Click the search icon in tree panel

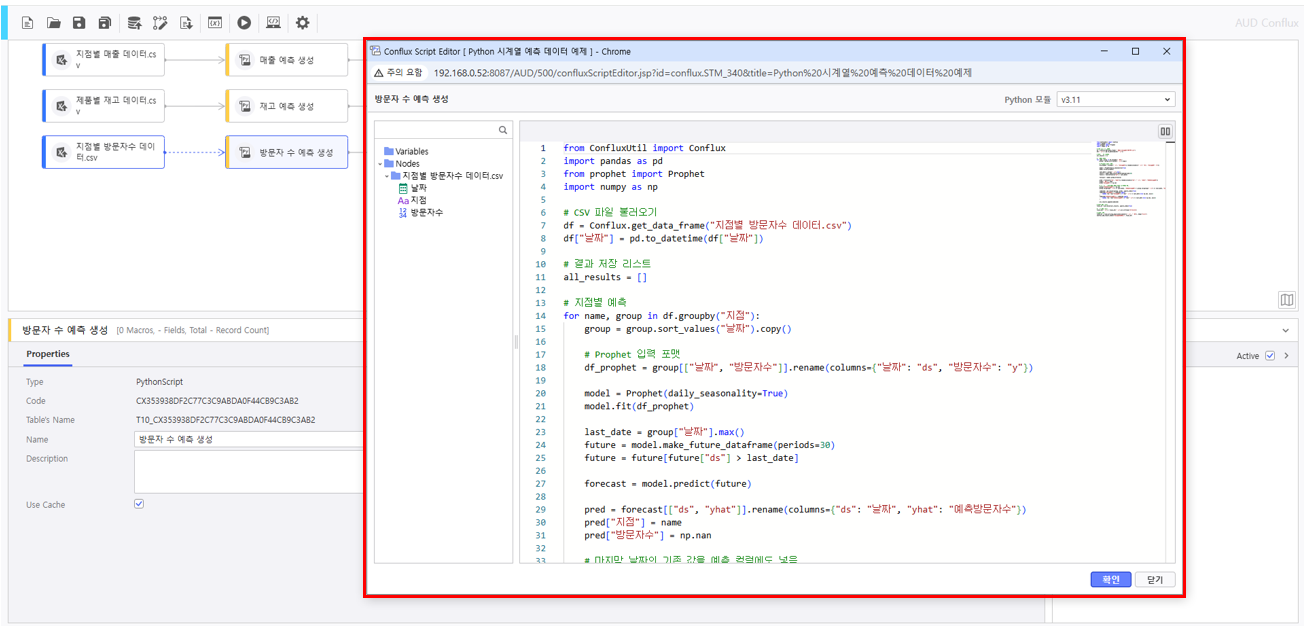coord(503,131)
